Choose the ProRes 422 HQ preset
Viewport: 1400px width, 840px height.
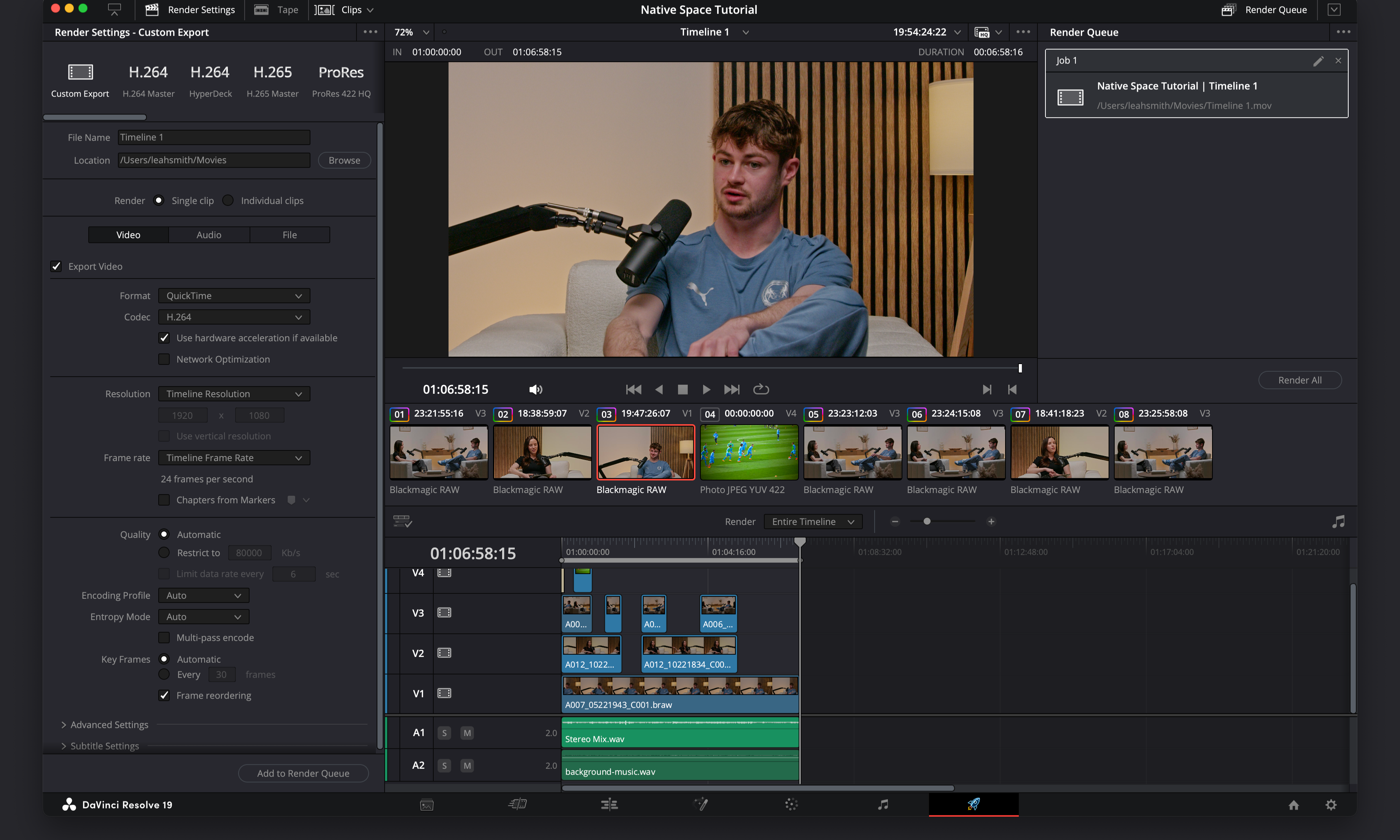coord(341,80)
